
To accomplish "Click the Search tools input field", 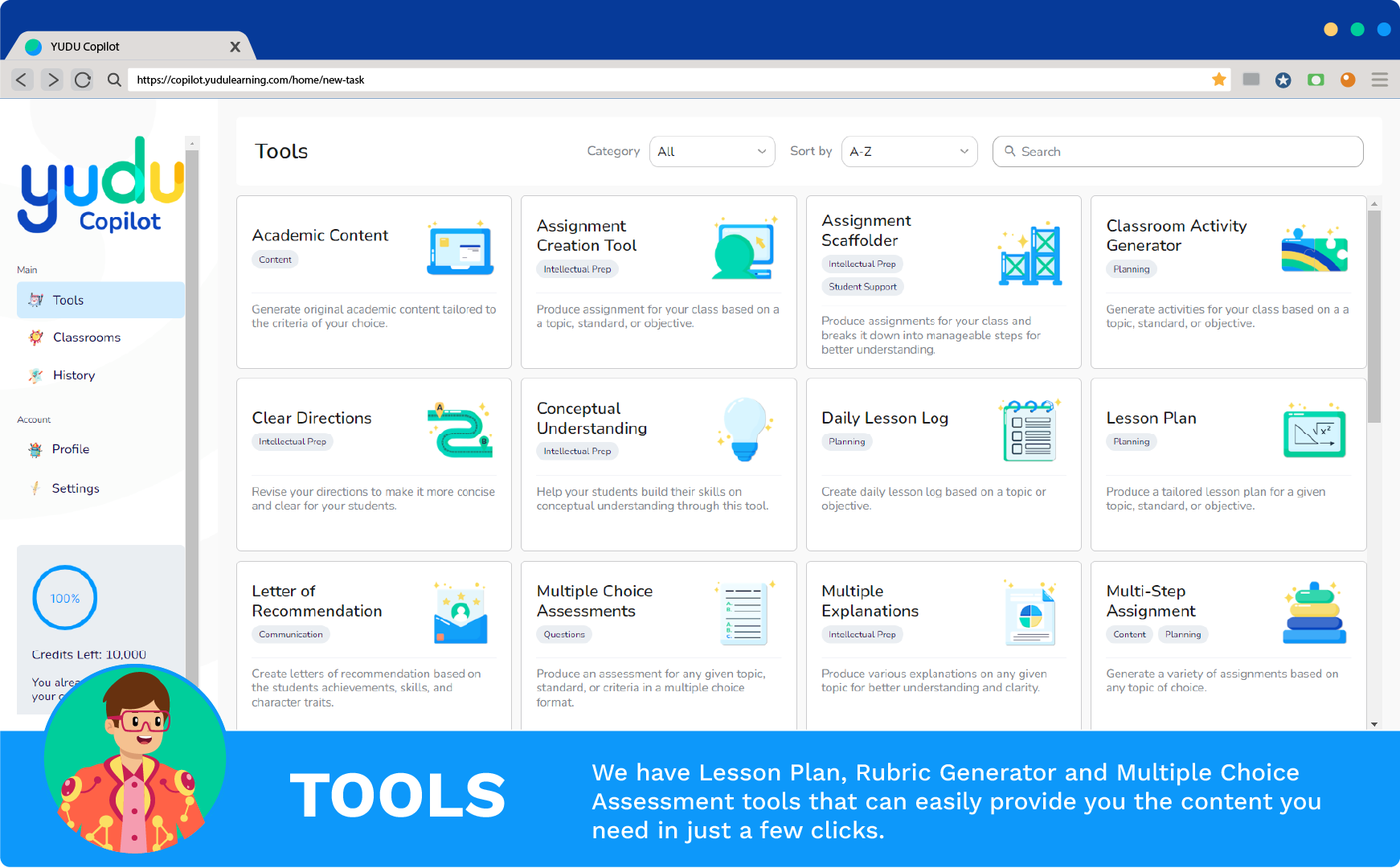I will 1177,151.
